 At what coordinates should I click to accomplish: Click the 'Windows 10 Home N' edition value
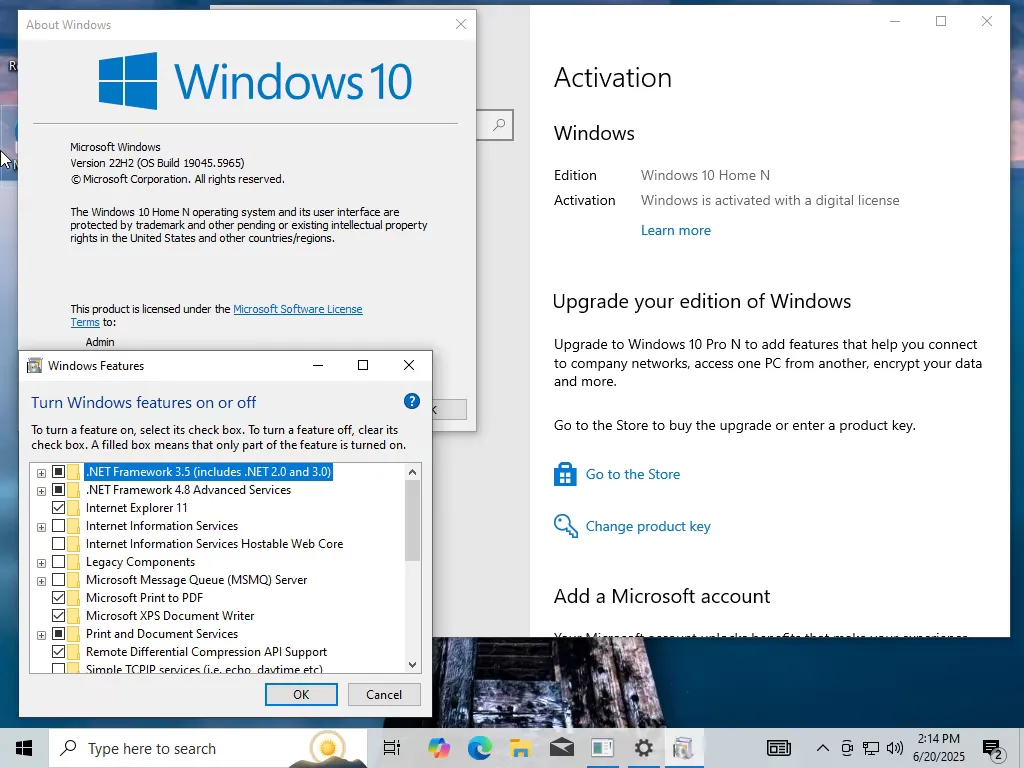(x=705, y=175)
